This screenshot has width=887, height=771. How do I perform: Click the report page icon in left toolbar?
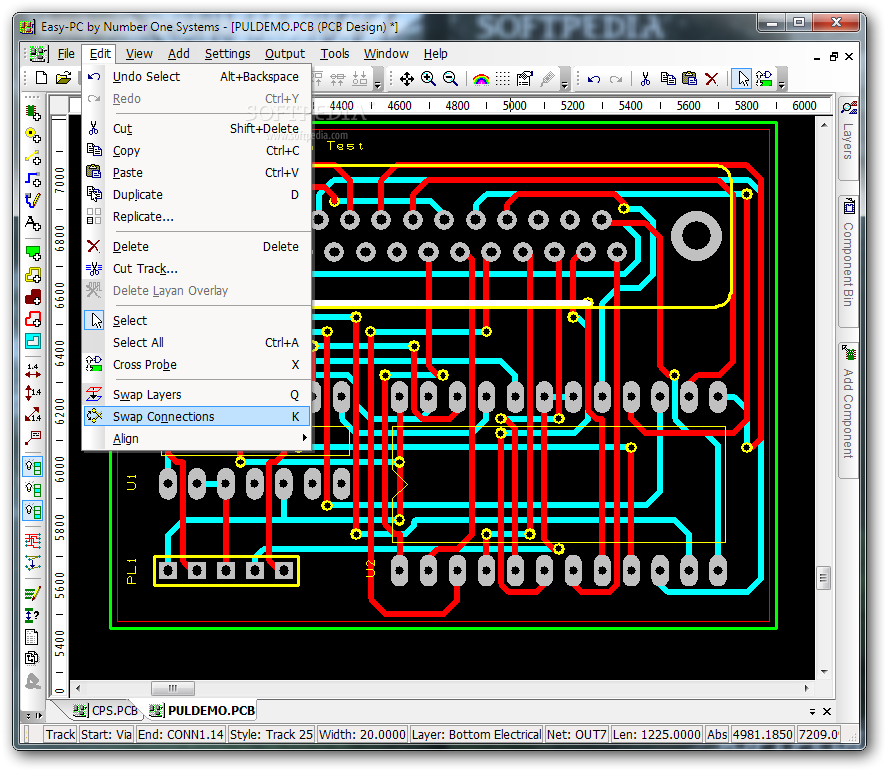[32, 637]
